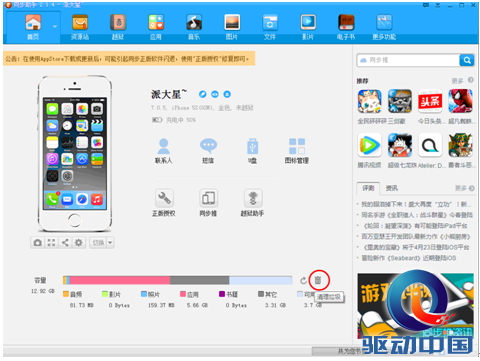Image resolution: width=480 pixels, height=361 pixels.
Task: Expand 更多 next to 推荐 recommendations
Action: click(x=462, y=80)
